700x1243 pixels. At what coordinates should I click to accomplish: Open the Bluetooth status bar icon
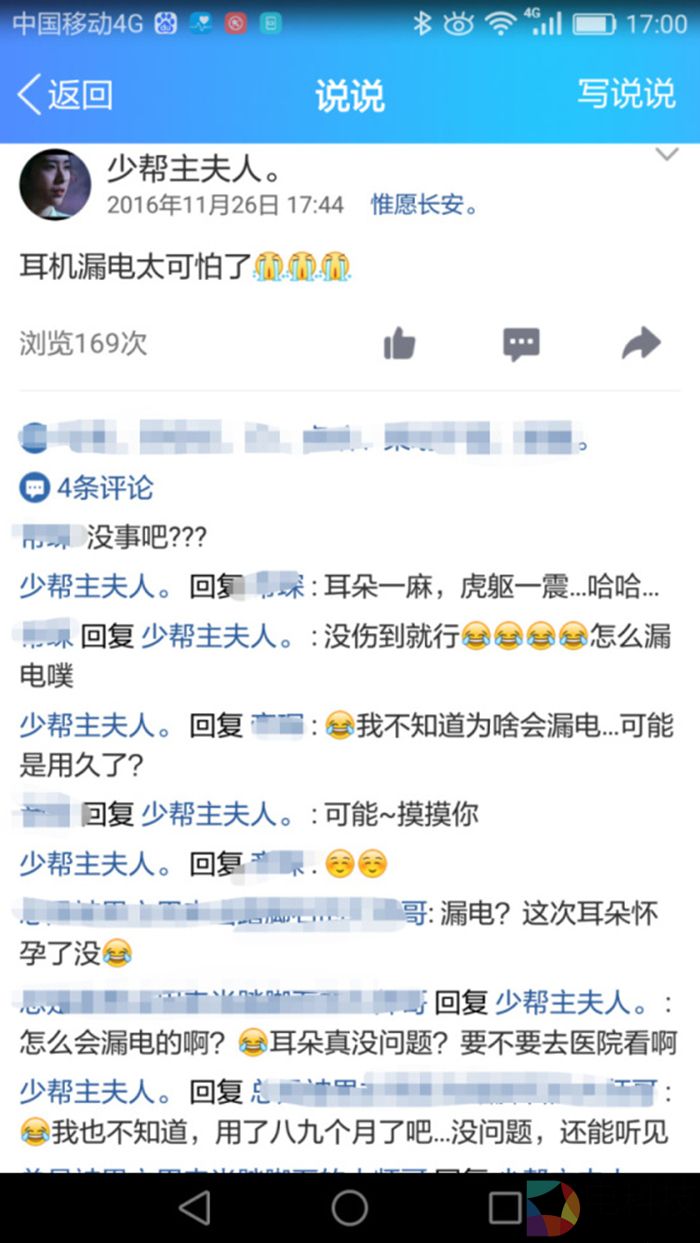click(x=422, y=24)
